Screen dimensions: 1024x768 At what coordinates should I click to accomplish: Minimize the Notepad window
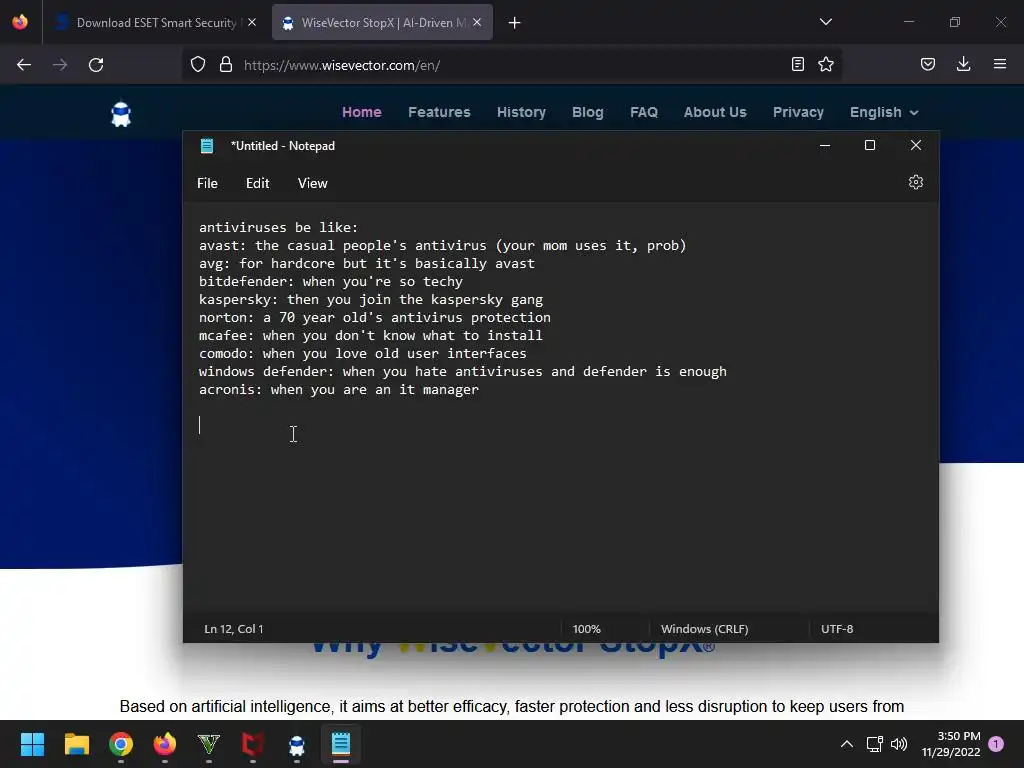825,145
